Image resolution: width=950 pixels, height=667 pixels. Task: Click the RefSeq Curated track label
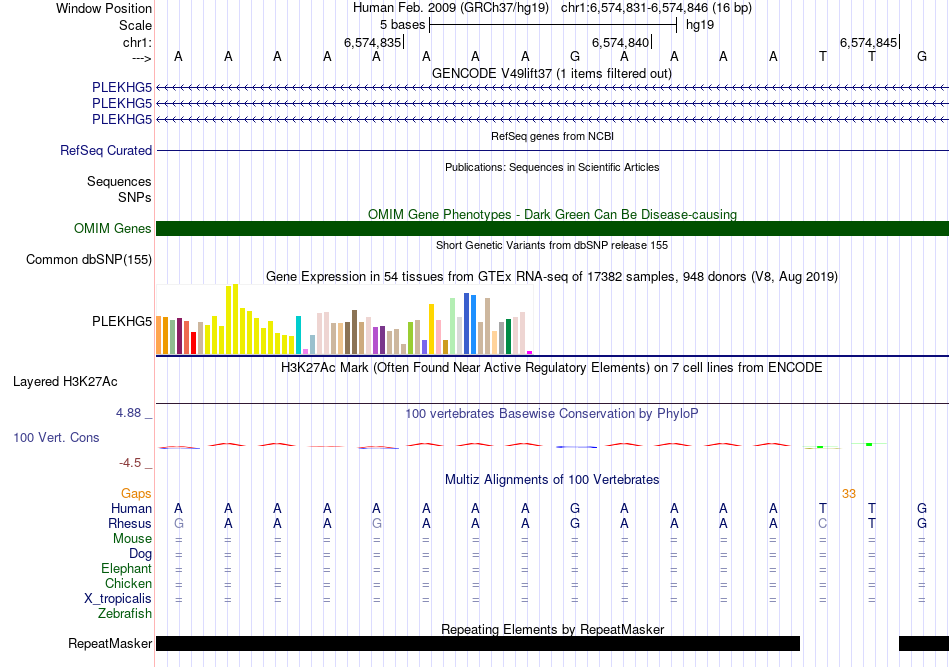point(106,150)
